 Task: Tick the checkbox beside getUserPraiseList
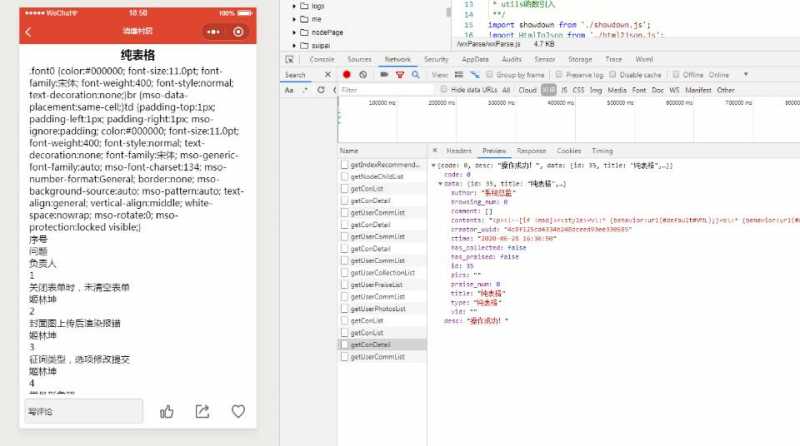pyautogui.click(x=344, y=285)
